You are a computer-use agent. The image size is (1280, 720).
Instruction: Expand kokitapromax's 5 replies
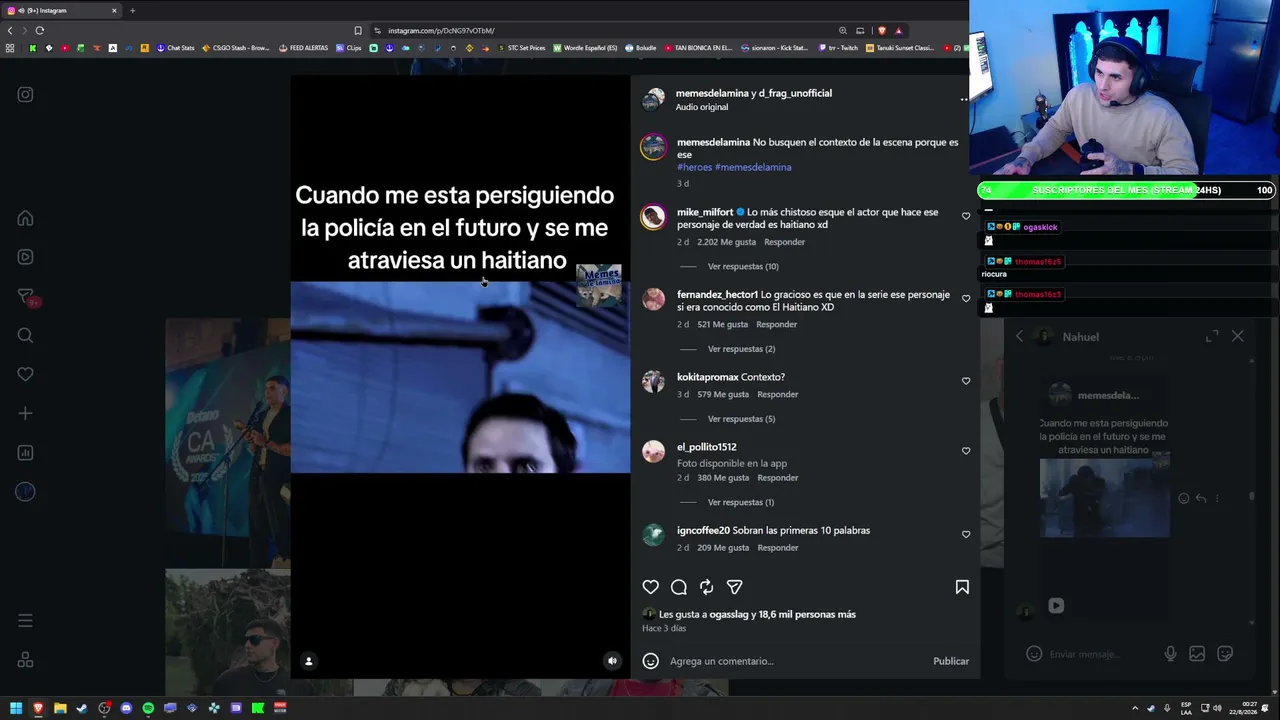coord(742,419)
